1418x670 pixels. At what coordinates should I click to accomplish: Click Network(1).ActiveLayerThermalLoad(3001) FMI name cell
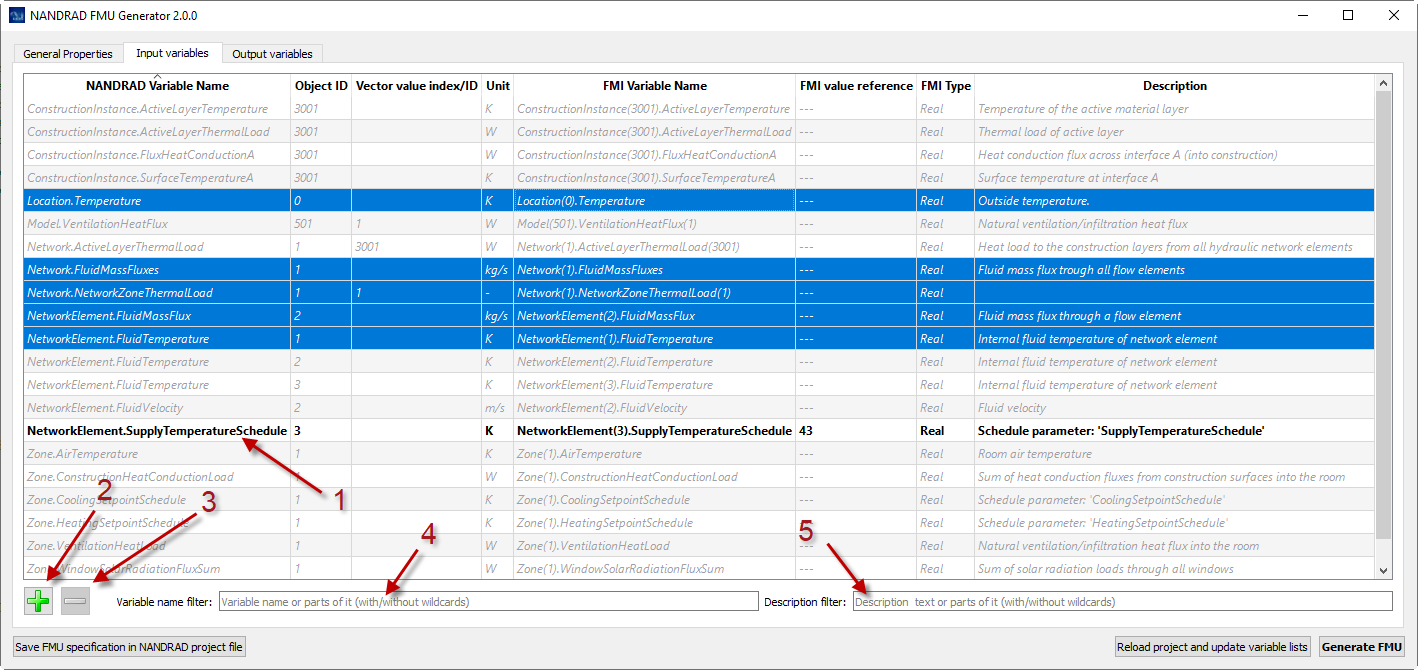[655, 247]
